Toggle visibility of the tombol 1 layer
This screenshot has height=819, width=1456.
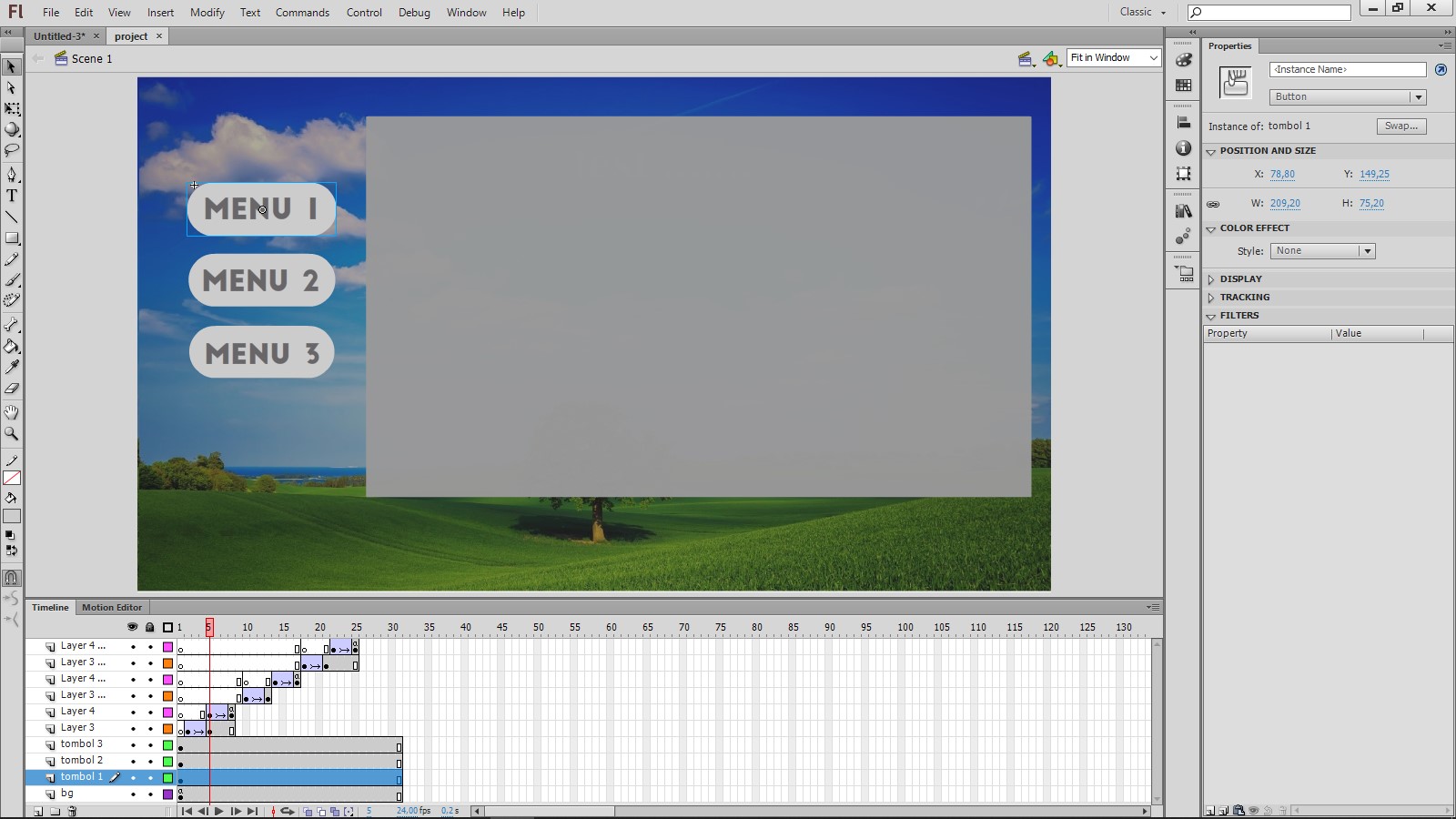[x=133, y=778]
